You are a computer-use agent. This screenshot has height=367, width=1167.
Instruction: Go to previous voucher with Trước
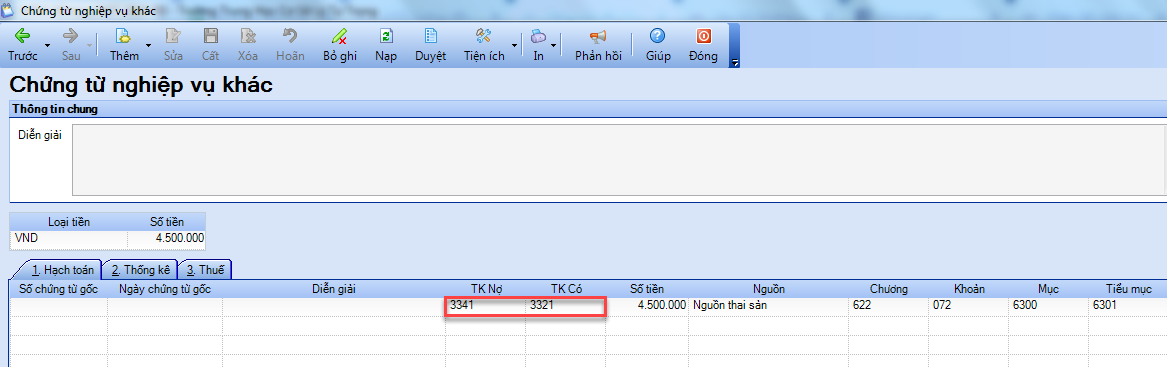[22, 45]
